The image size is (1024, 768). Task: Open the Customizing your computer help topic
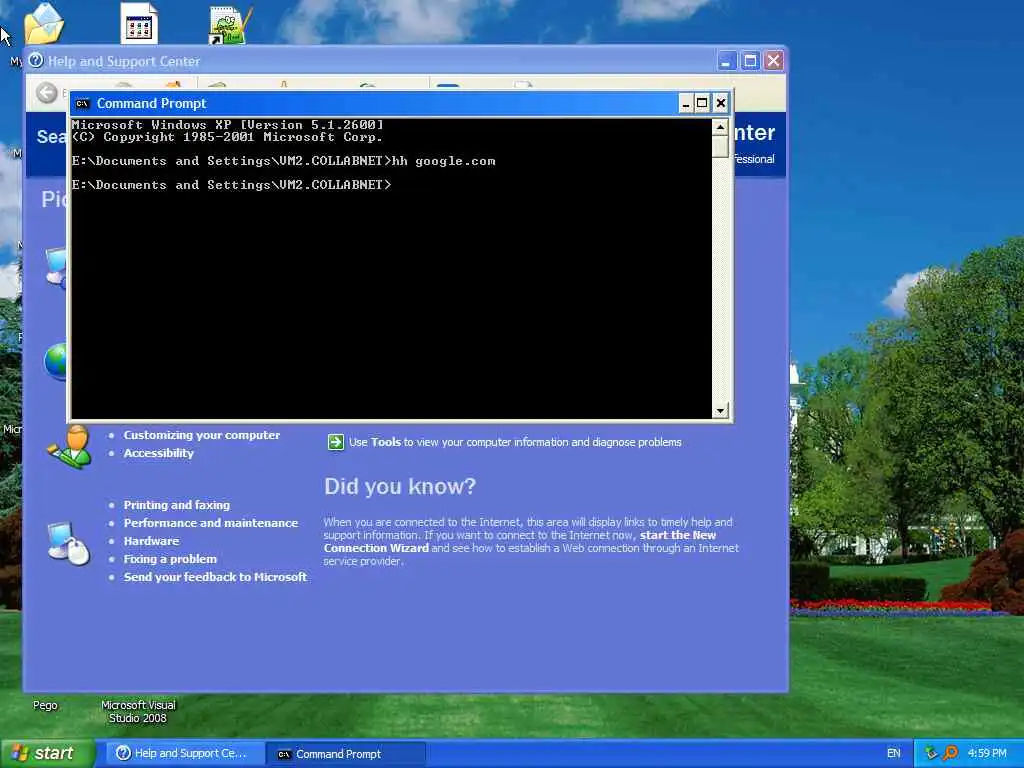pos(202,435)
